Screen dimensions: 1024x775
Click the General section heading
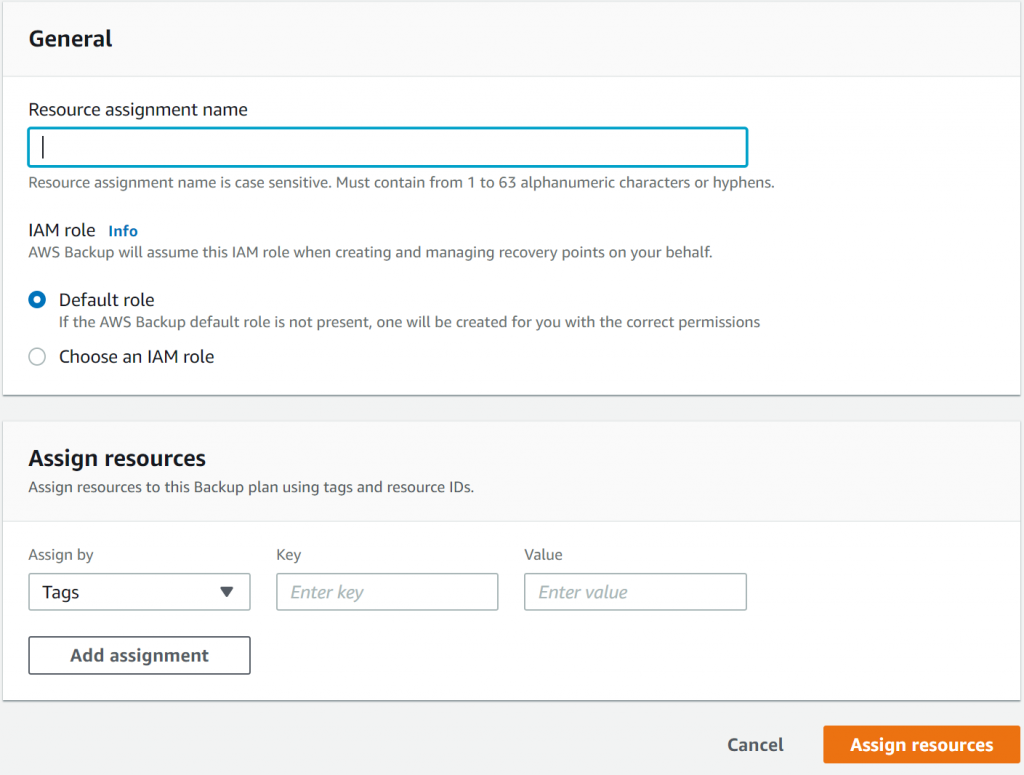click(x=71, y=39)
